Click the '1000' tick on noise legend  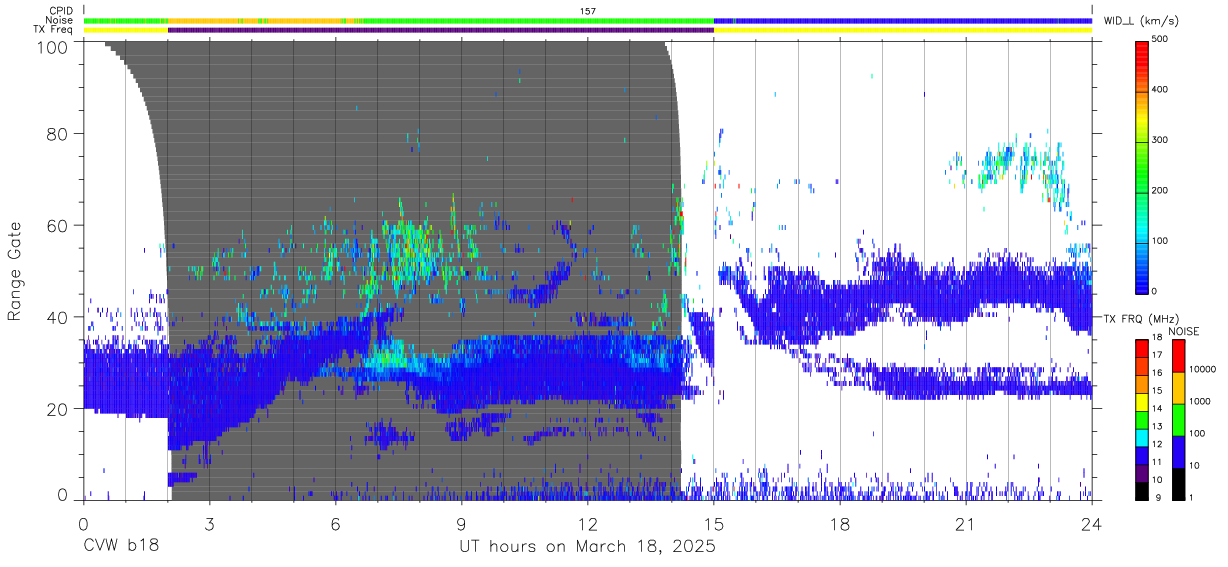tap(1201, 401)
